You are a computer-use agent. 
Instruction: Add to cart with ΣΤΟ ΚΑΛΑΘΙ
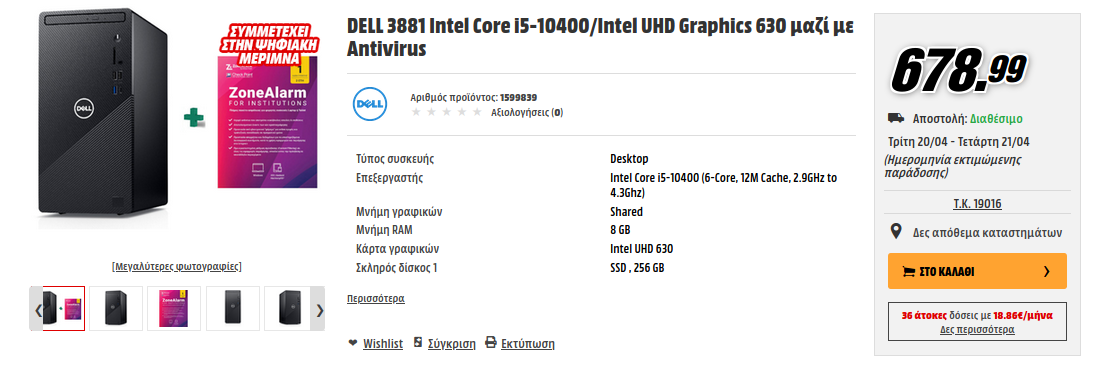[x=977, y=271]
